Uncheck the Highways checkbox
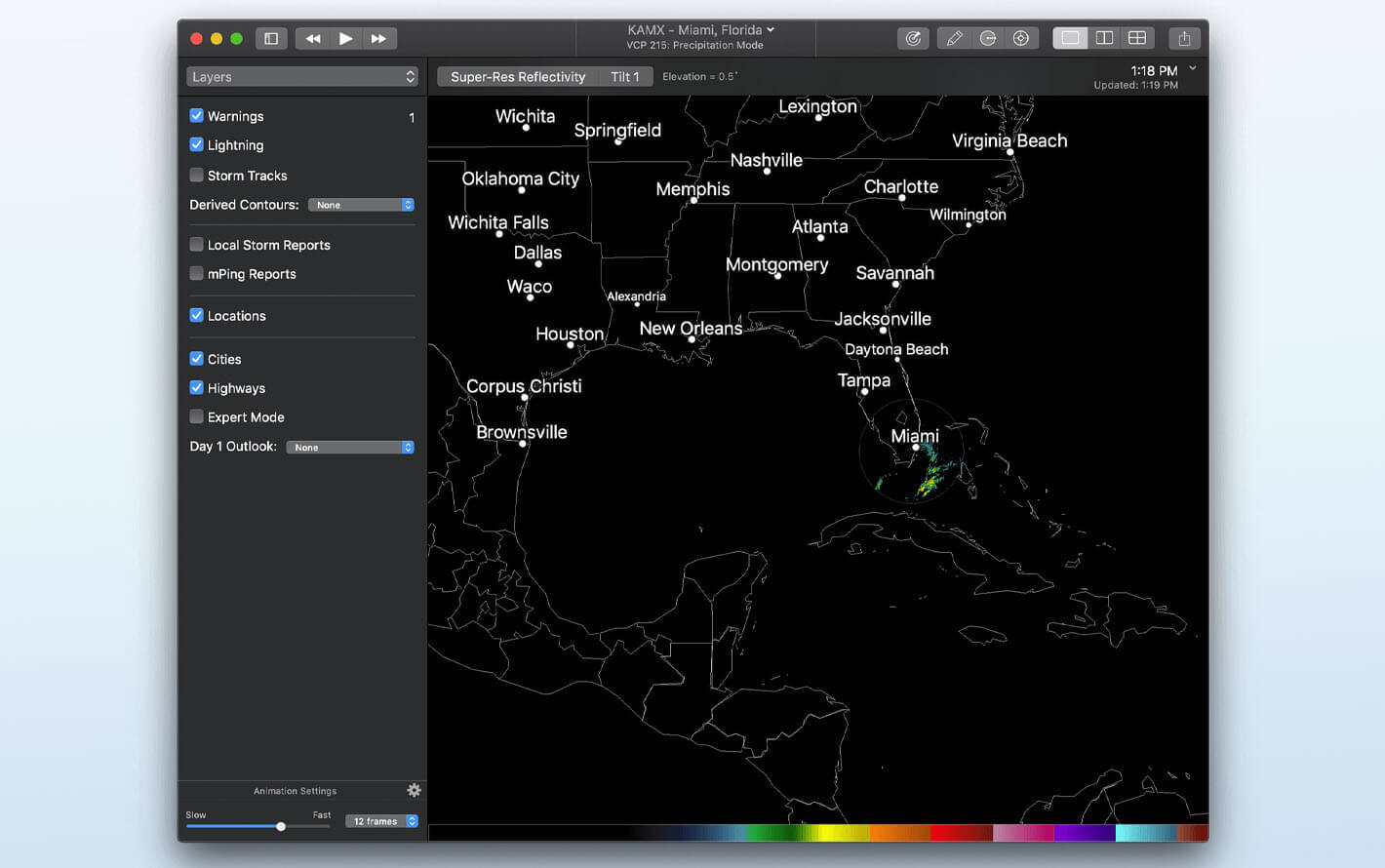The image size is (1385, 868). point(196,387)
